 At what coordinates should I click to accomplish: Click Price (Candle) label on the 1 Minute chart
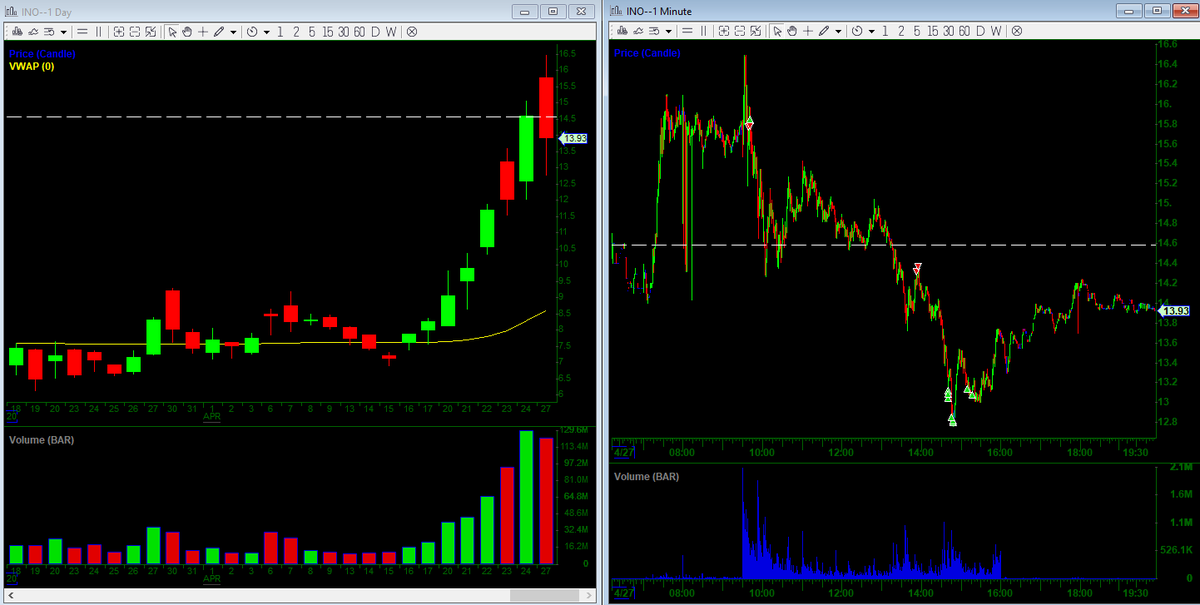coord(647,53)
